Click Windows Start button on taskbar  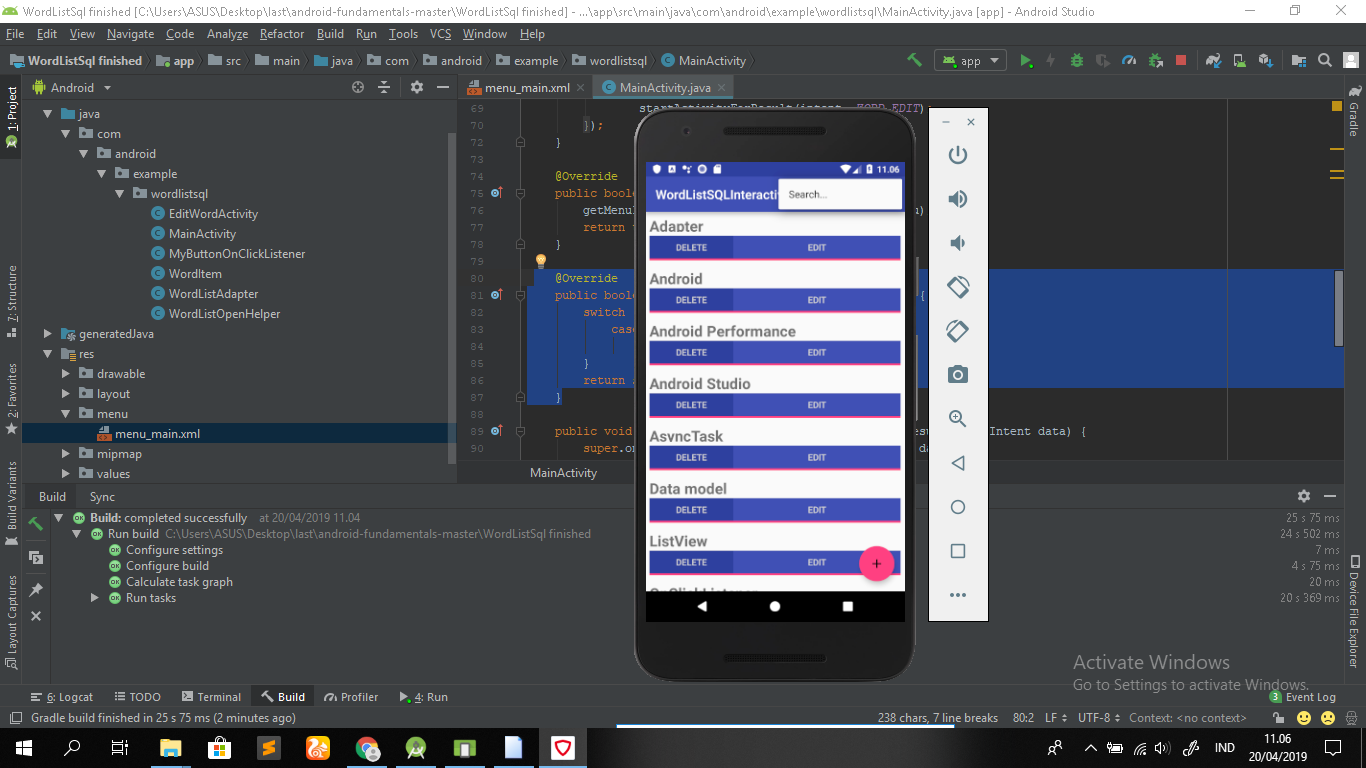24,747
